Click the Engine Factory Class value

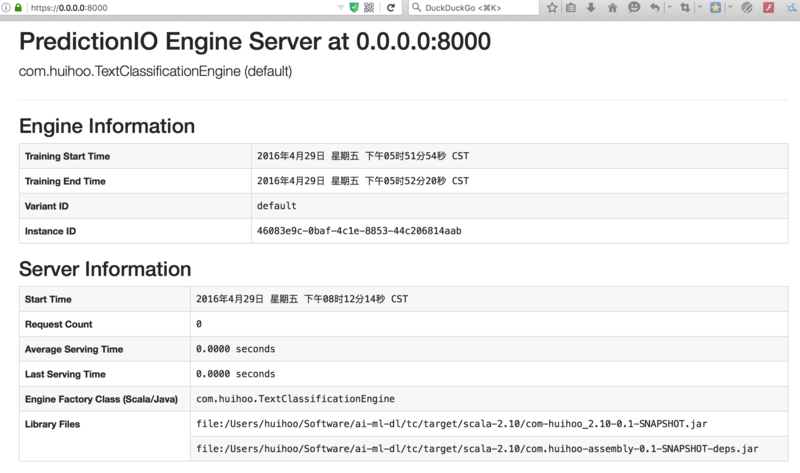(295, 399)
